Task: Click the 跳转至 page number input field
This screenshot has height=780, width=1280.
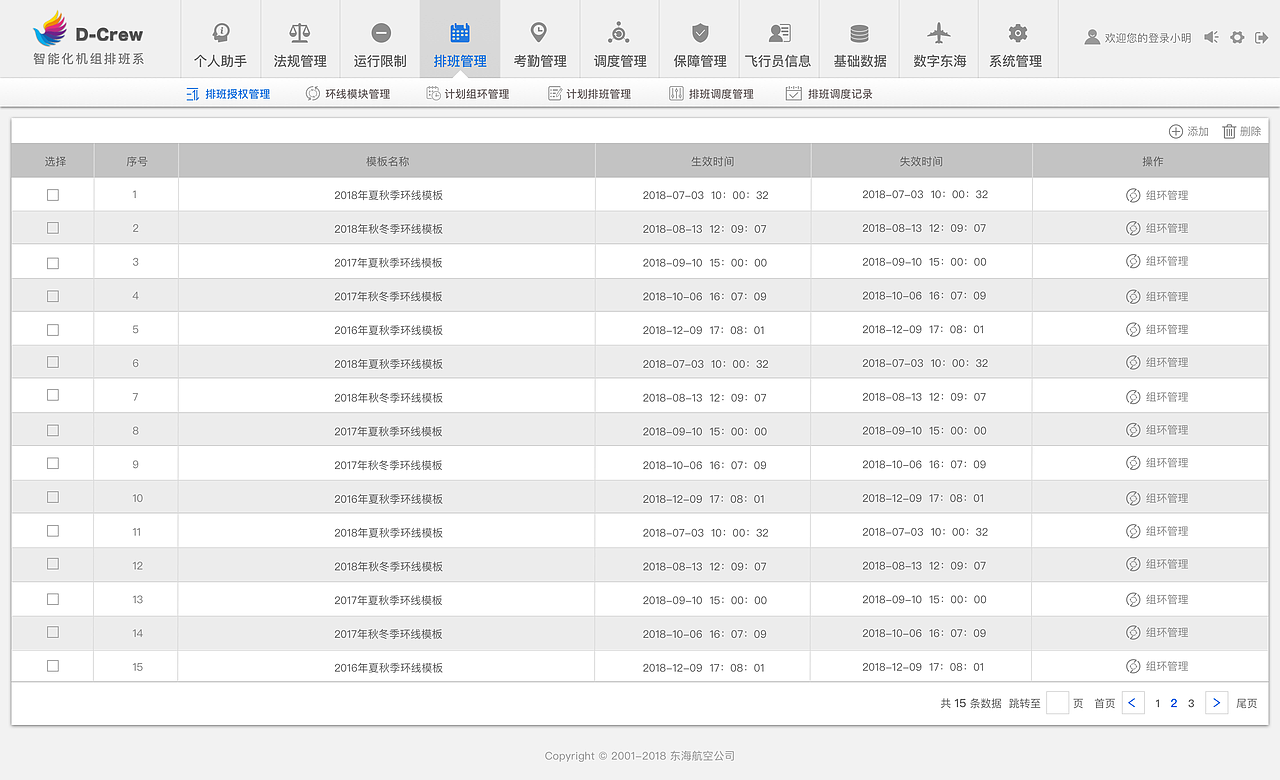Action: pos(1057,703)
